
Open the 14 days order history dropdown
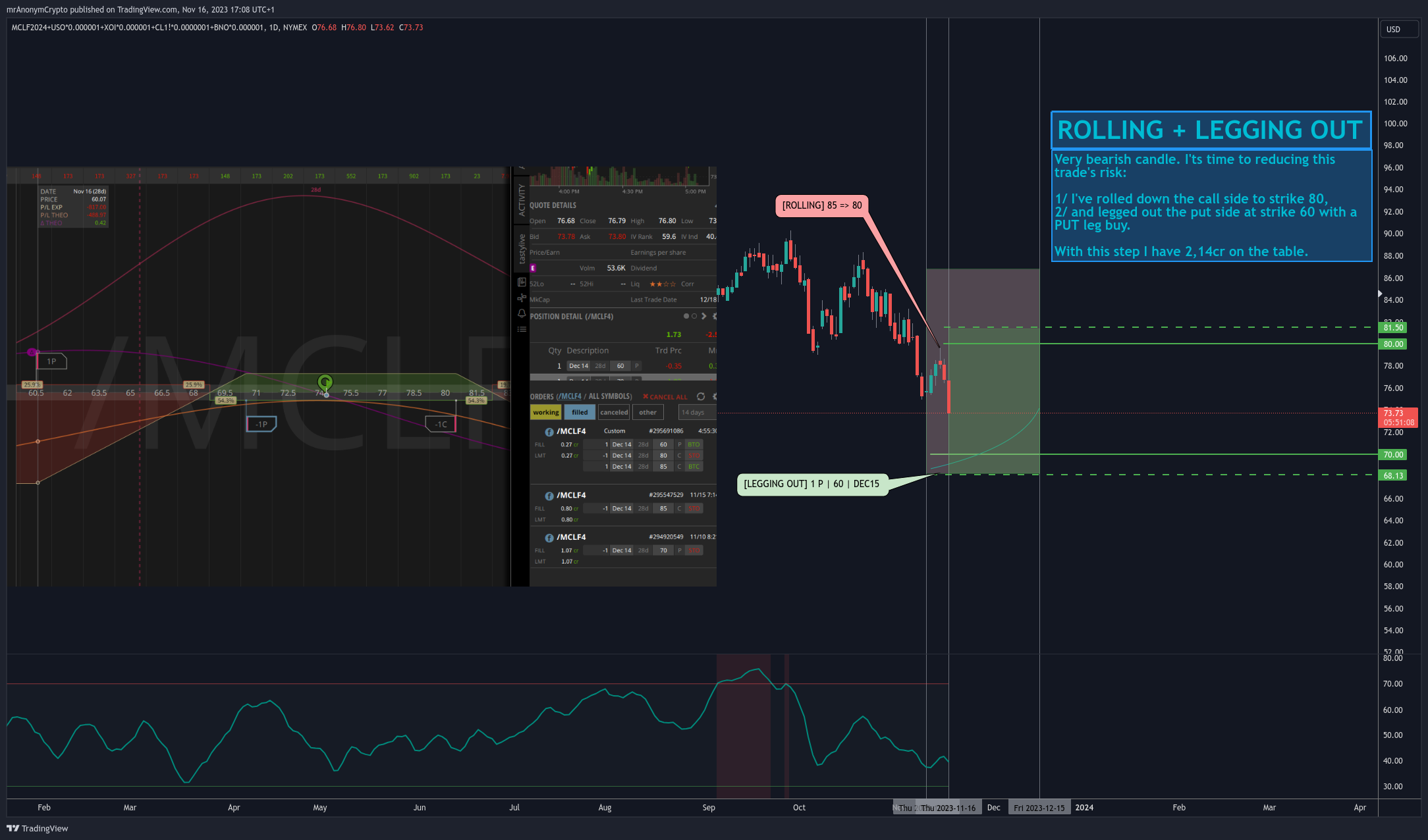697,412
